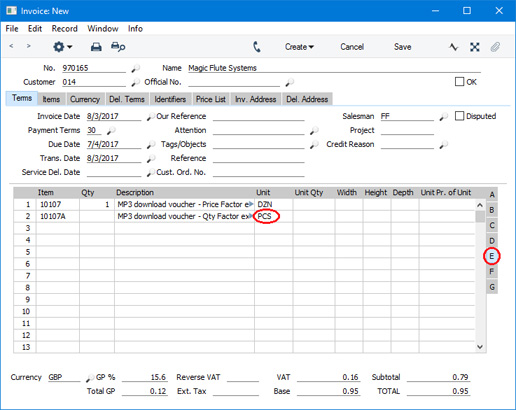Image resolution: width=516 pixels, height=410 pixels.
Task: Switch to the Price List tab
Action: point(211,99)
